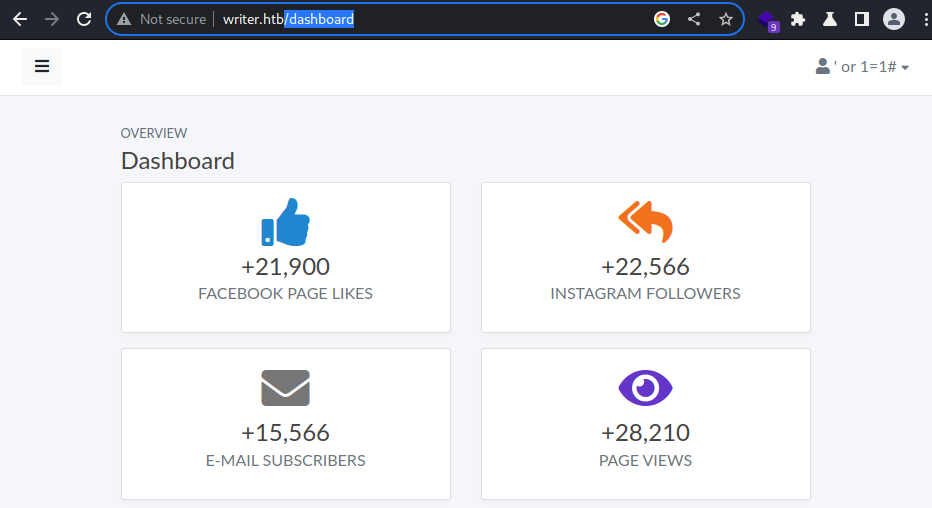Select the writer.htb/dashboard address bar
The image size is (932, 508).
[424, 19]
